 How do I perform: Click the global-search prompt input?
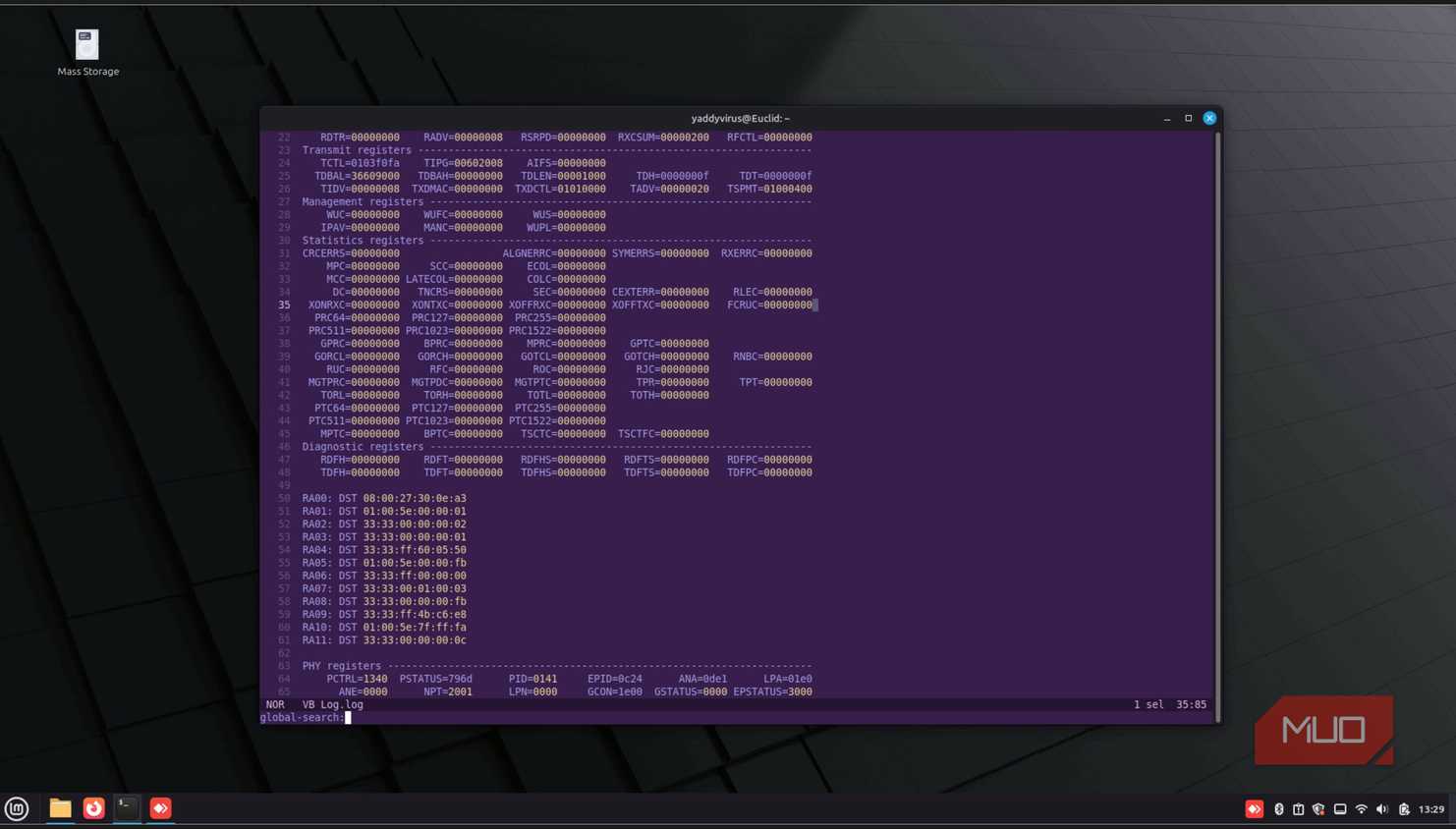[x=737, y=718]
